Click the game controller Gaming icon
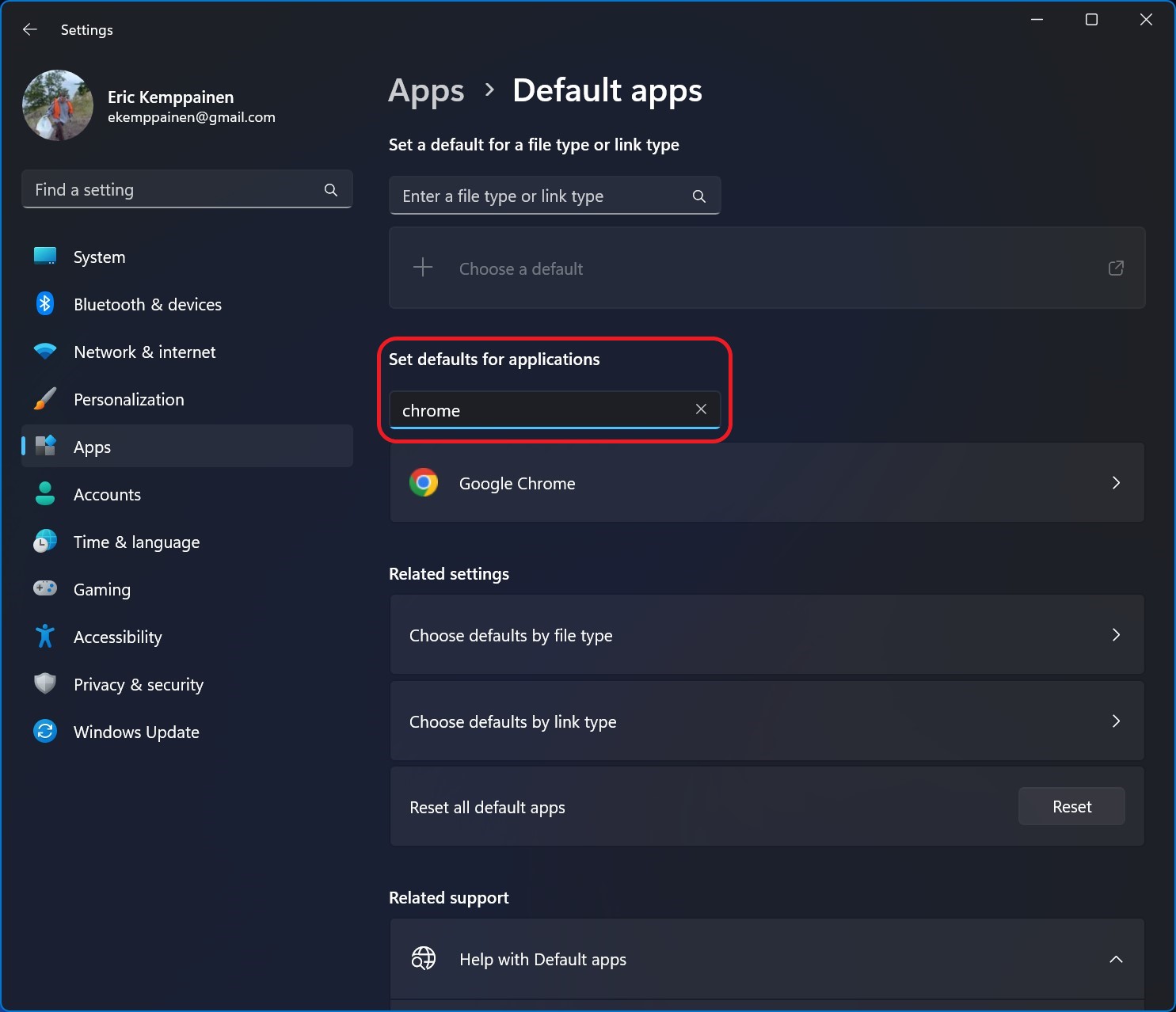This screenshot has width=1176, height=1012. tap(45, 588)
